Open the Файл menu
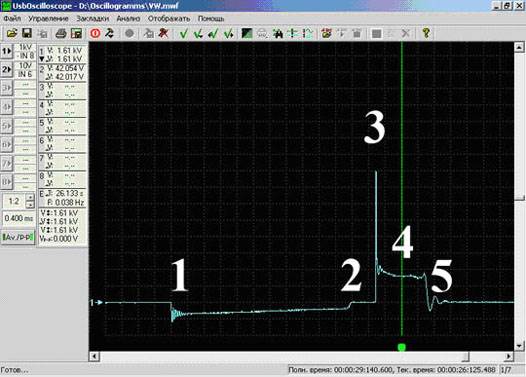Image resolution: width=526 pixels, height=377 pixels. 12,19
